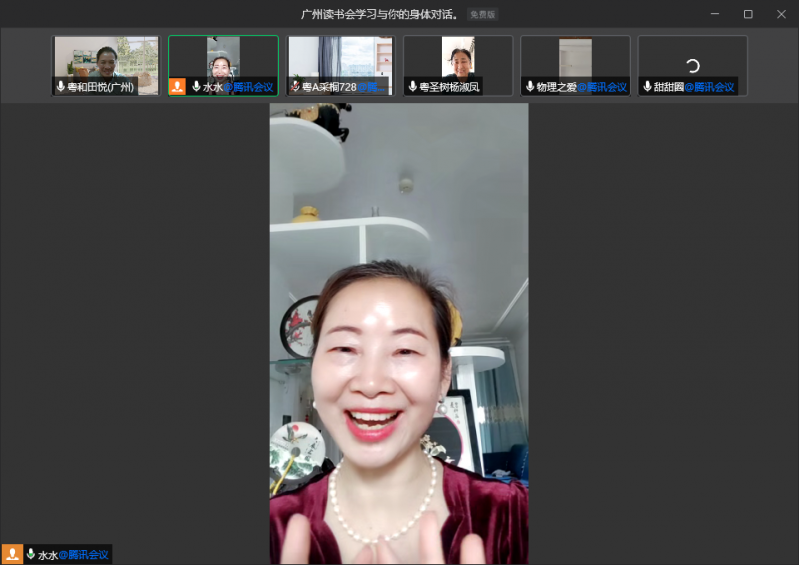Select 粤圣树杨淑凤 video thumbnail
Screen dimensions: 799x565
point(458,58)
